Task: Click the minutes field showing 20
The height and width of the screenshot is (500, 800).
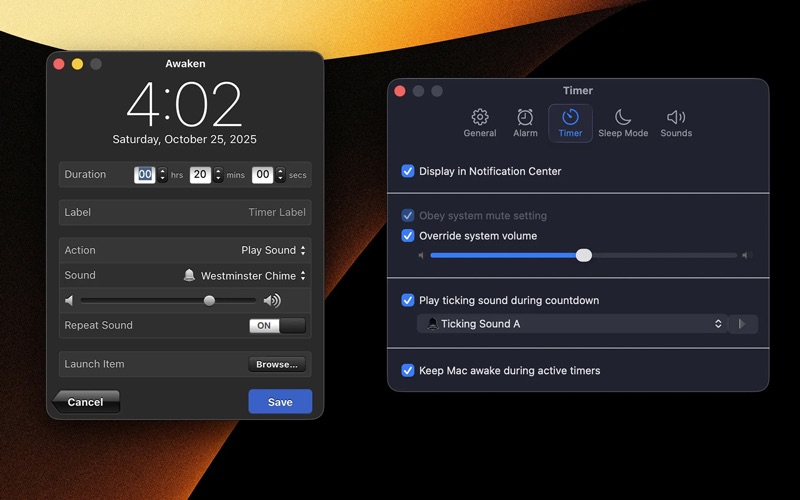Action: coord(200,174)
